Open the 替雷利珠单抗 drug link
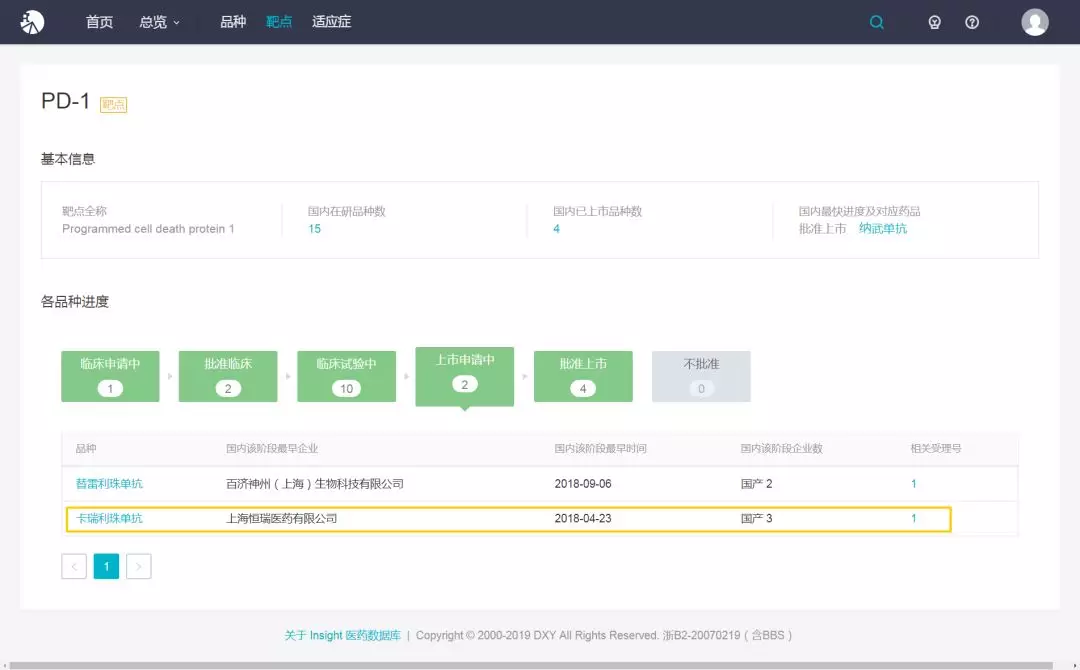The height and width of the screenshot is (670, 1080). tap(110, 483)
